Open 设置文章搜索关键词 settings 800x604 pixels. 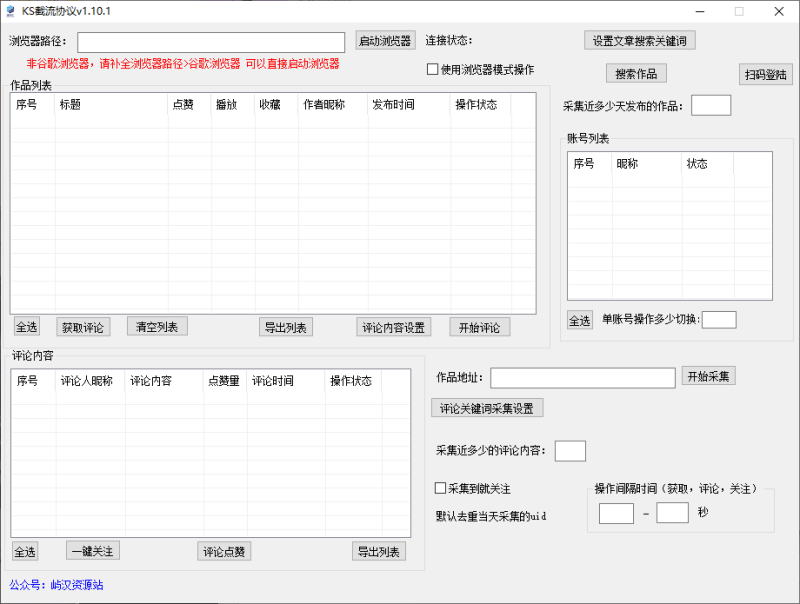click(x=637, y=40)
